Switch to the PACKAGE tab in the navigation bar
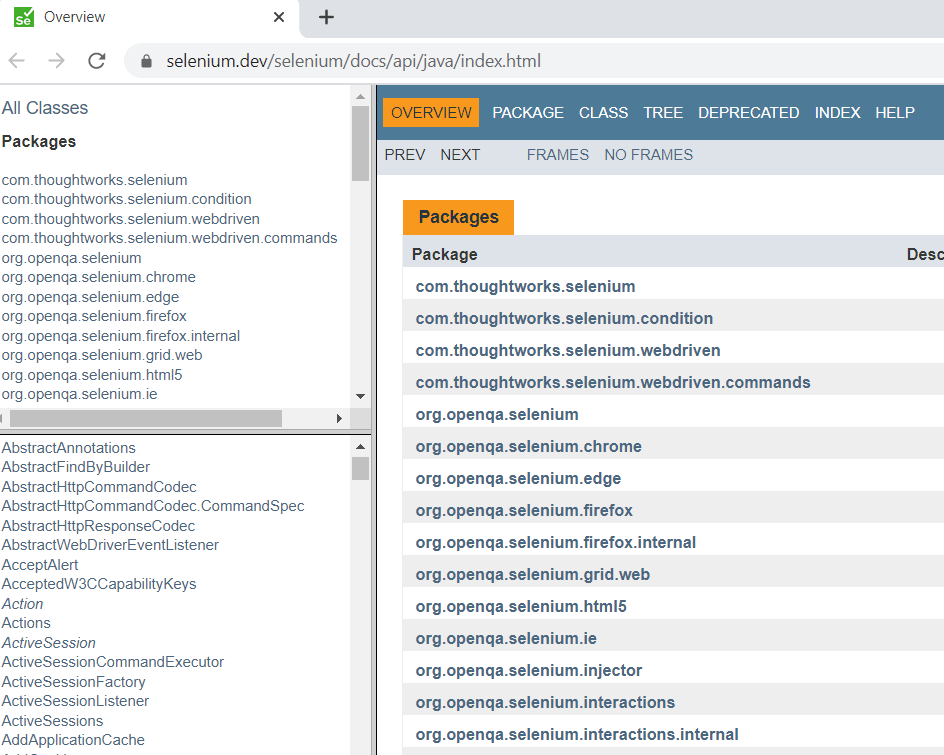Viewport: 944px width, 755px height. (x=528, y=112)
